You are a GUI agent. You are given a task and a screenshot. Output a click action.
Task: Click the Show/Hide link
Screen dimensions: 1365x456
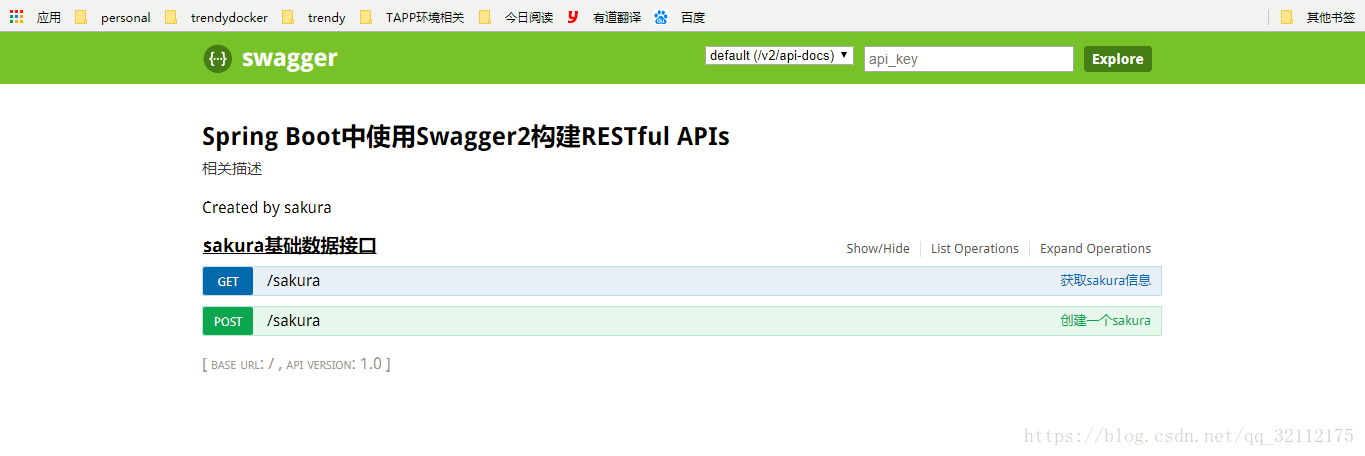pos(878,249)
